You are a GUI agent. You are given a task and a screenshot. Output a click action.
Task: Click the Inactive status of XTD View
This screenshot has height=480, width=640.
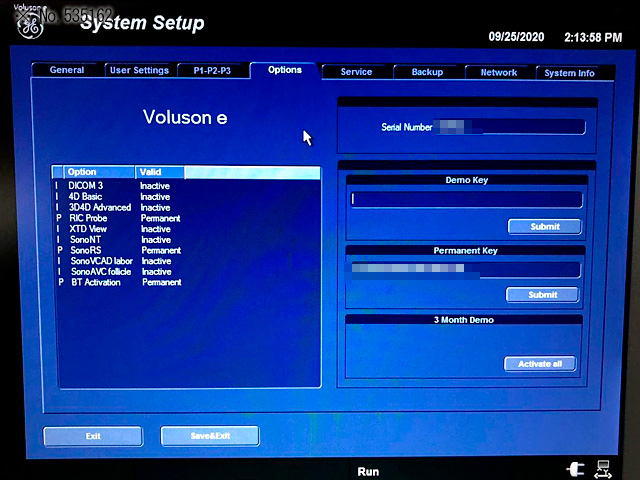(x=156, y=229)
